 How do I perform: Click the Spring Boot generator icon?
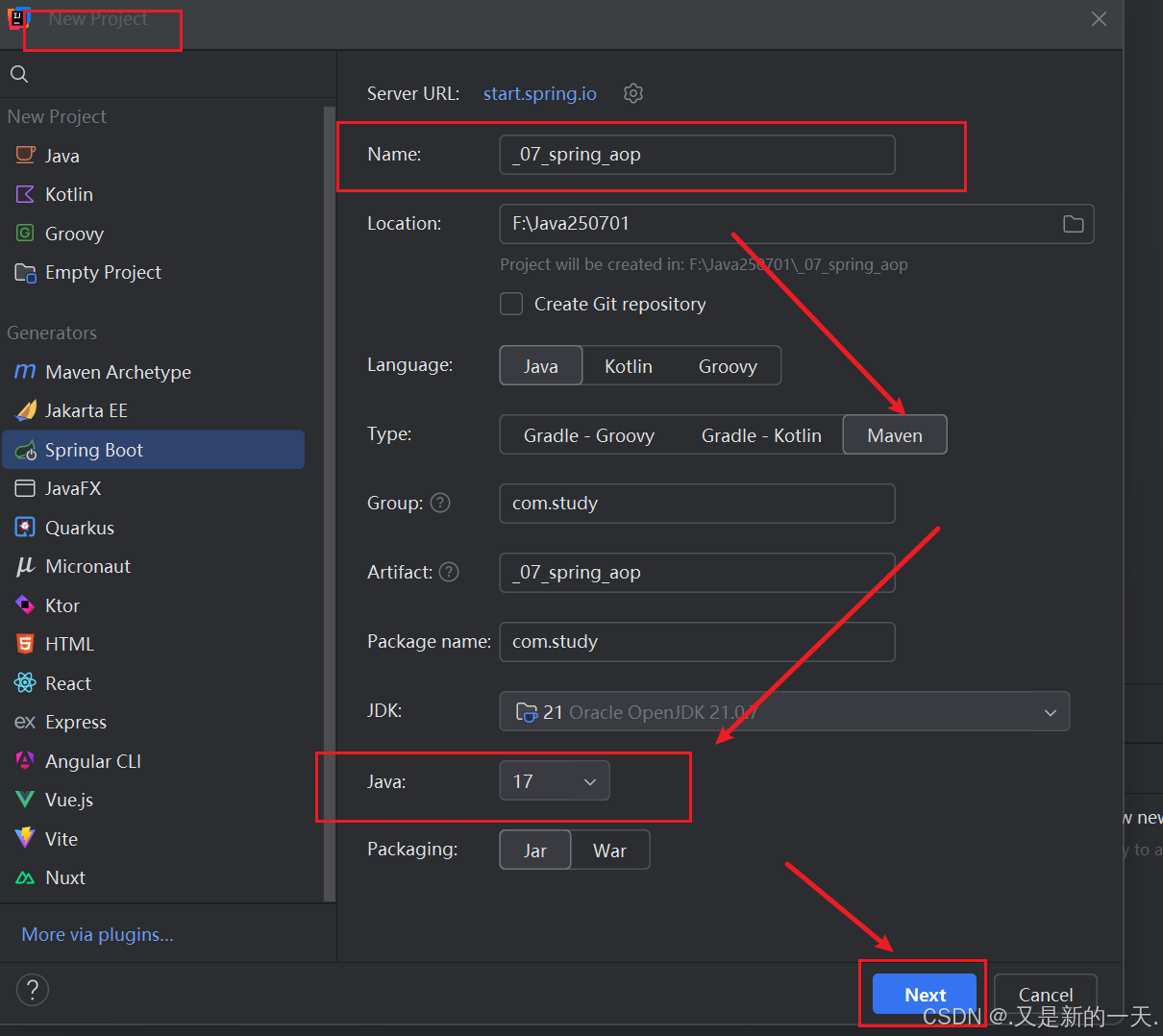(26, 450)
